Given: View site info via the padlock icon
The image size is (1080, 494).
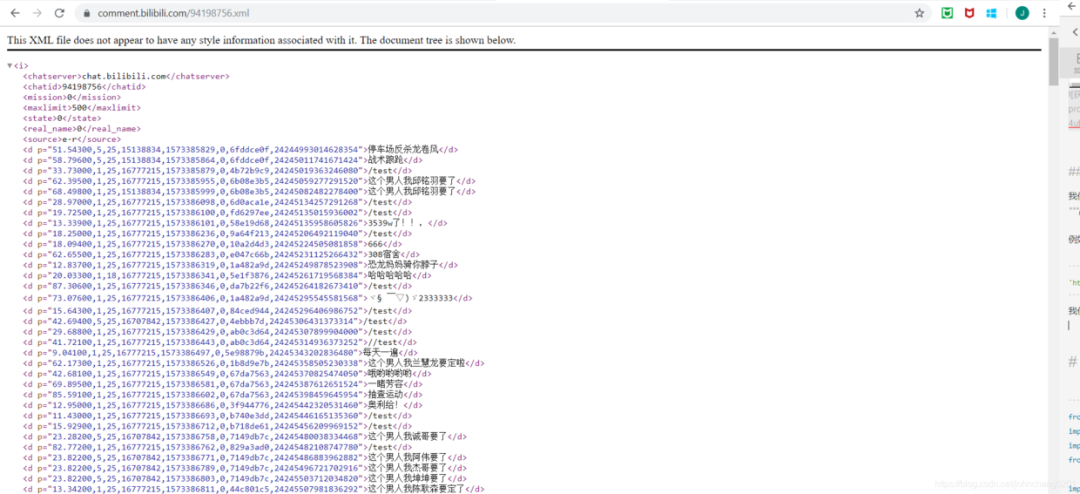Looking at the screenshot, I should coord(87,13).
